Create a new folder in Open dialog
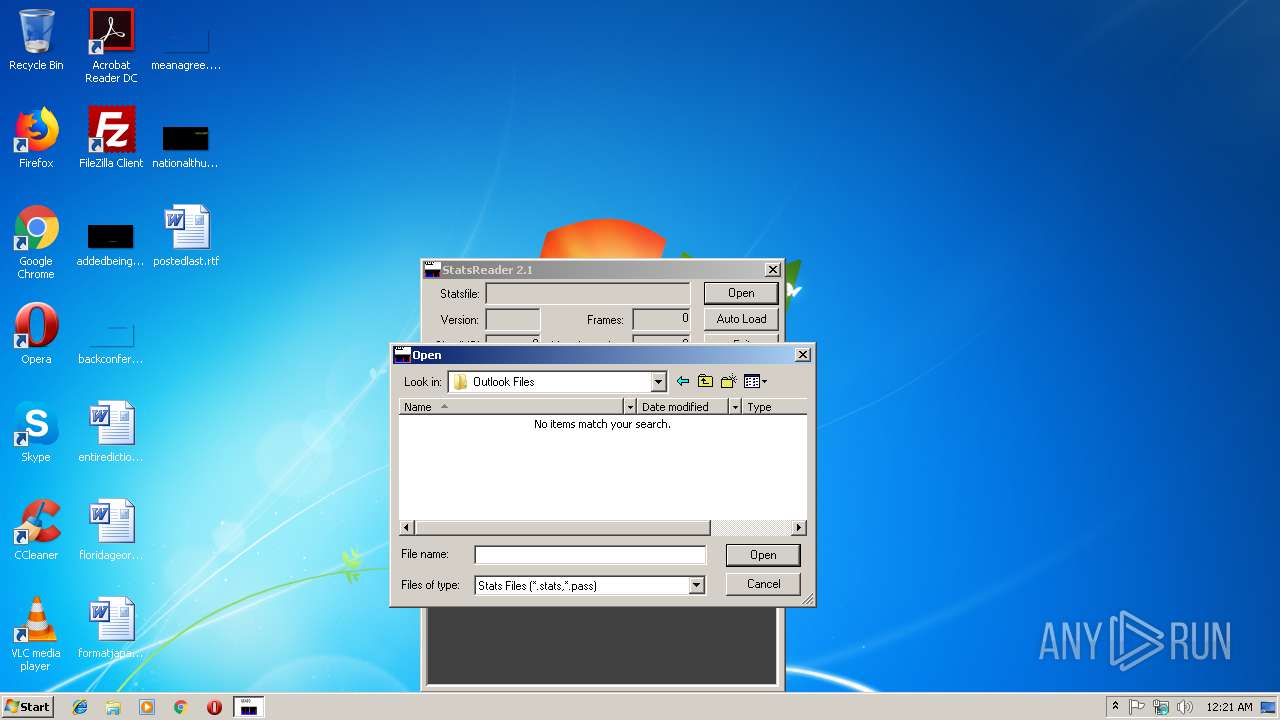1280x720 pixels. click(x=729, y=381)
